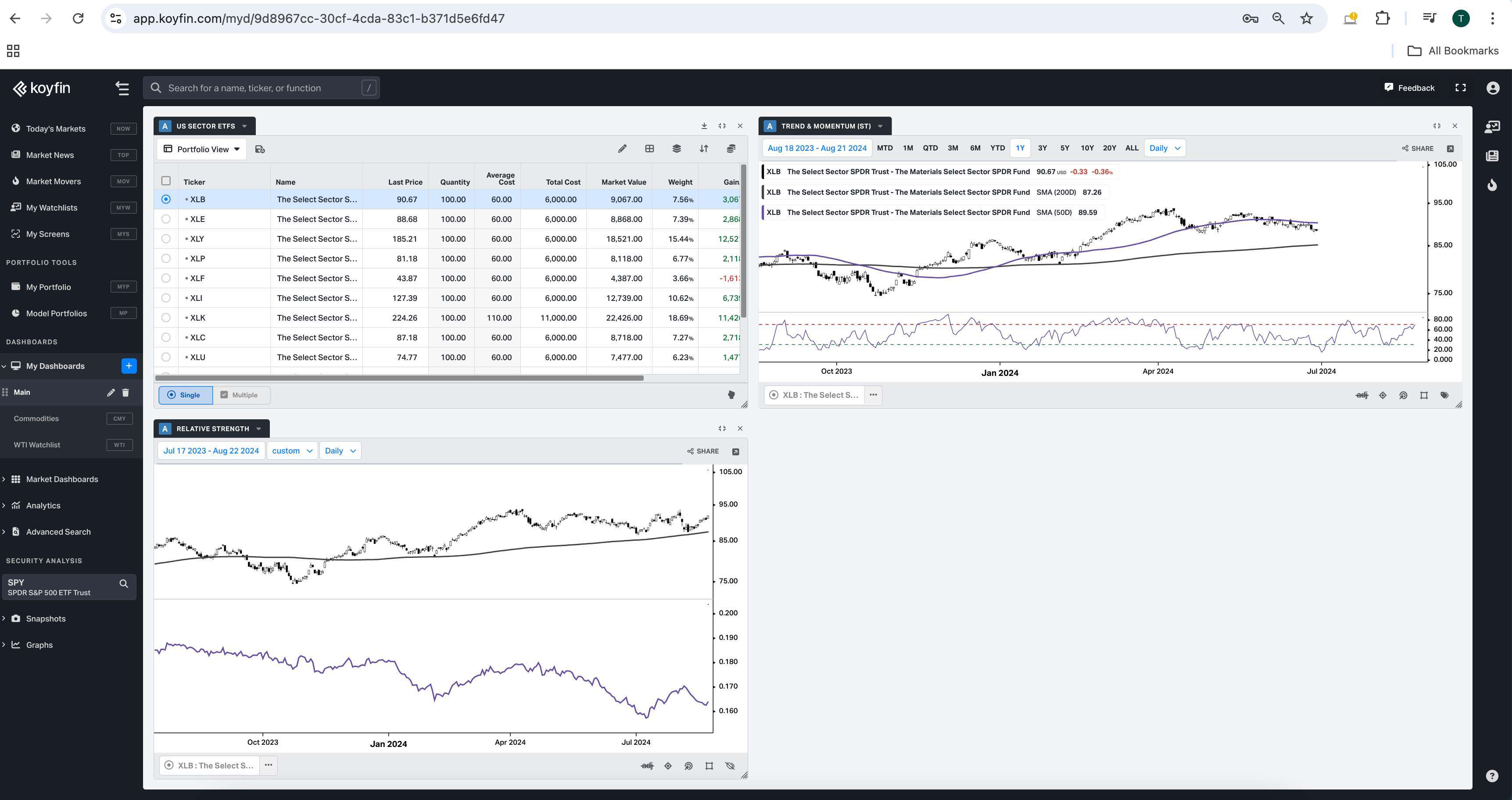The height and width of the screenshot is (800, 1512).
Task: Open Daily interval dropdown in Trend & Momentum
Action: 1165,148
